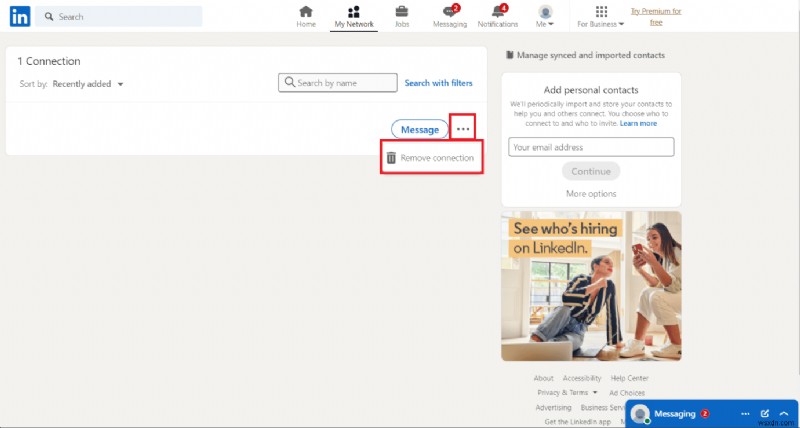This screenshot has height=428, width=800.
Task: Compose a new message in overlay
Action: point(764,414)
